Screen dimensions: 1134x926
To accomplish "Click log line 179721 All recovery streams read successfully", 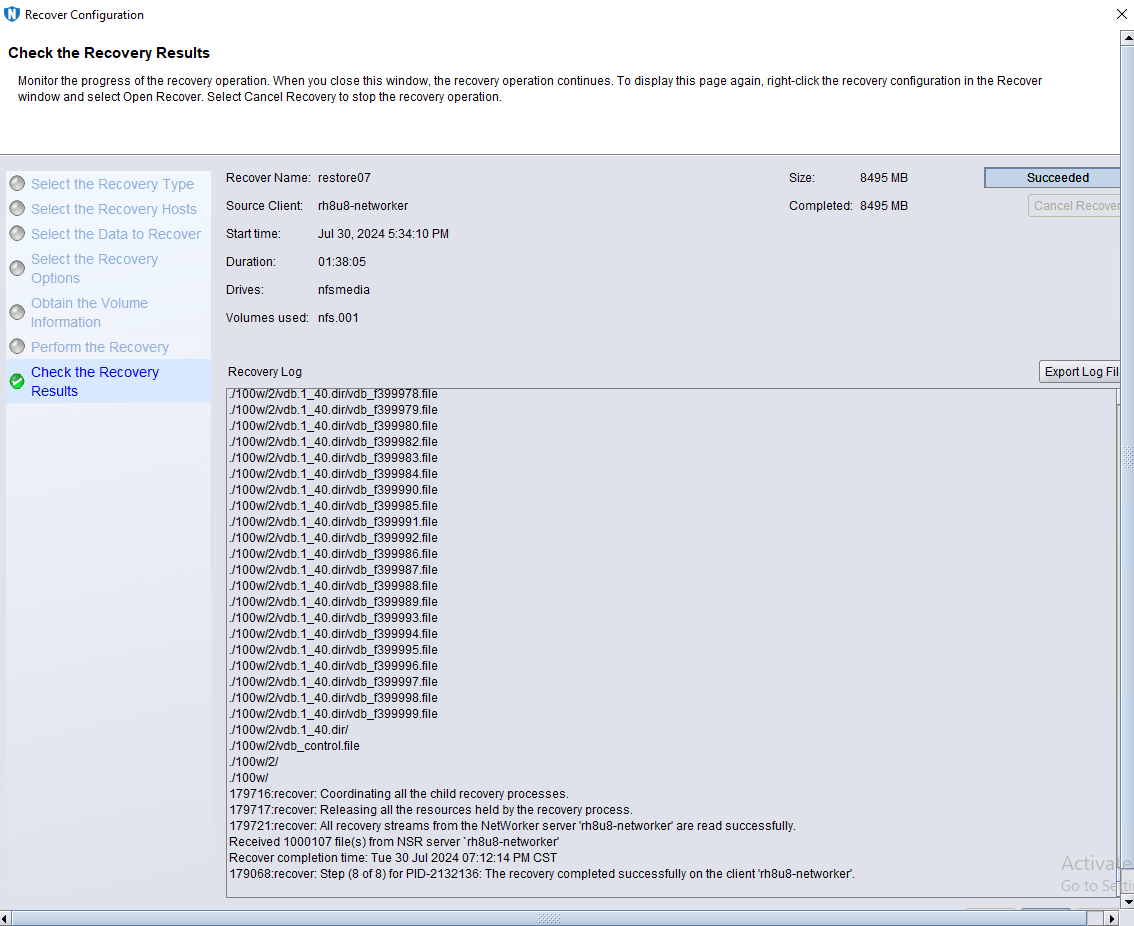I will click(512, 826).
